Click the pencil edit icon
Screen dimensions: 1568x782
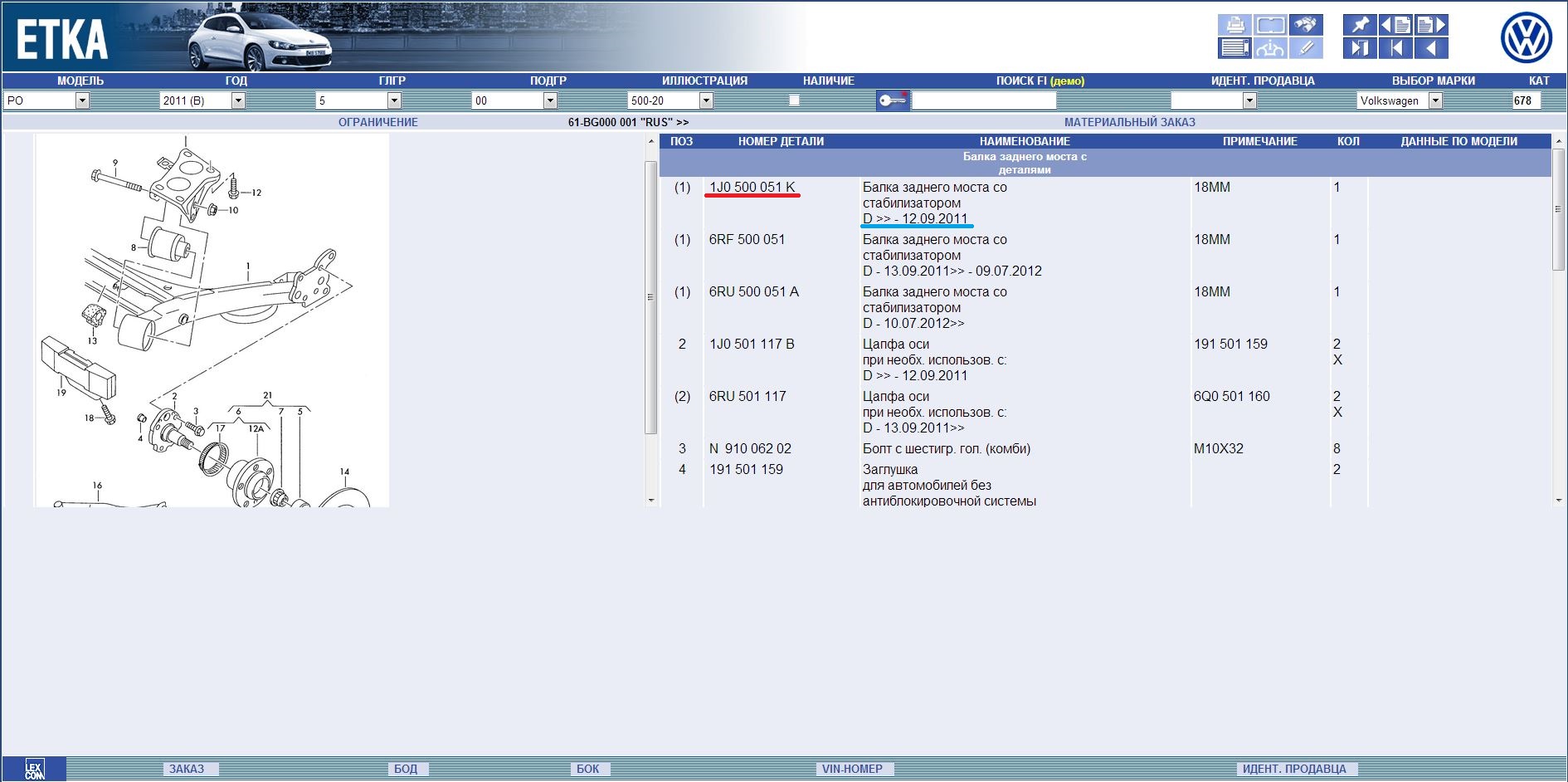[x=1306, y=48]
